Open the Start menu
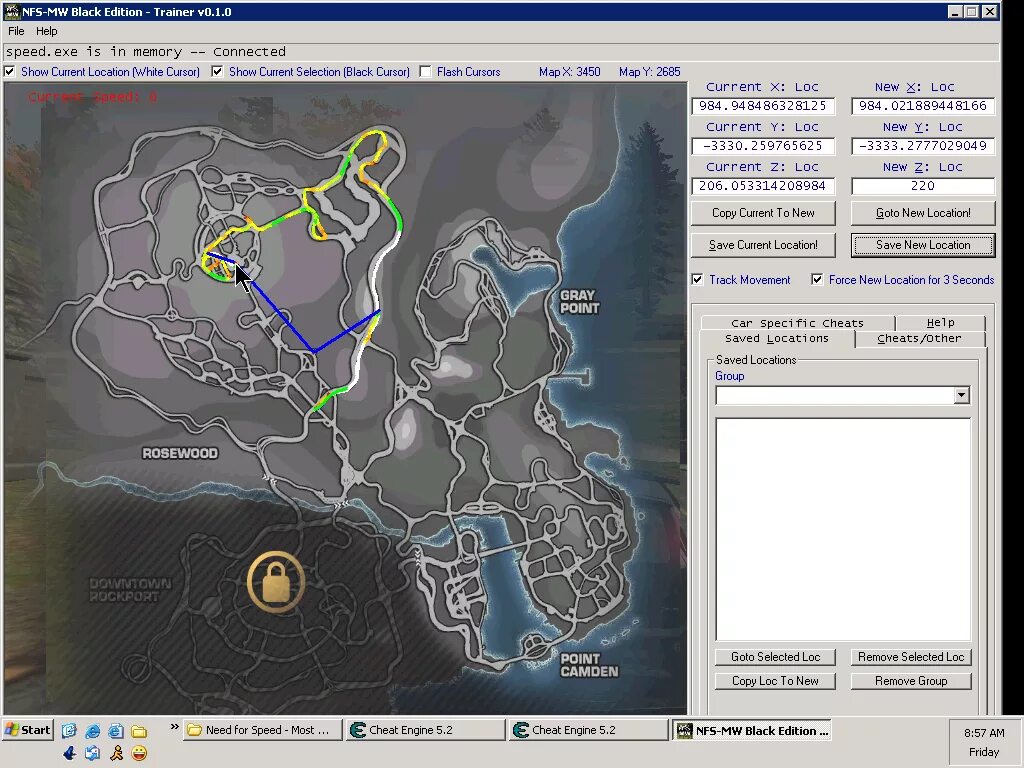This screenshot has width=1024, height=768. point(28,729)
